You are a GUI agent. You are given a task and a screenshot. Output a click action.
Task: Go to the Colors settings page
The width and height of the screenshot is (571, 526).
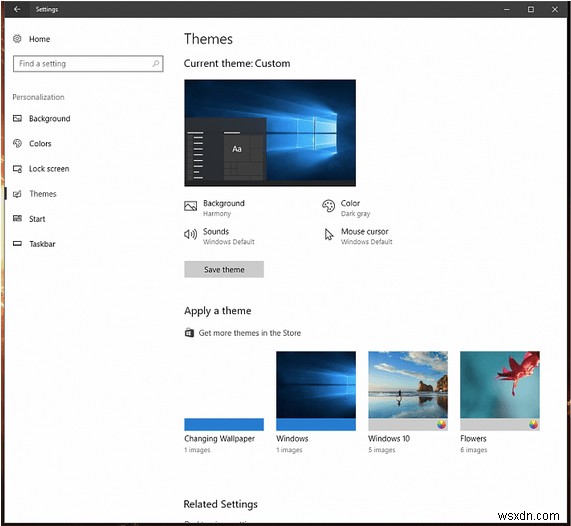coord(40,144)
